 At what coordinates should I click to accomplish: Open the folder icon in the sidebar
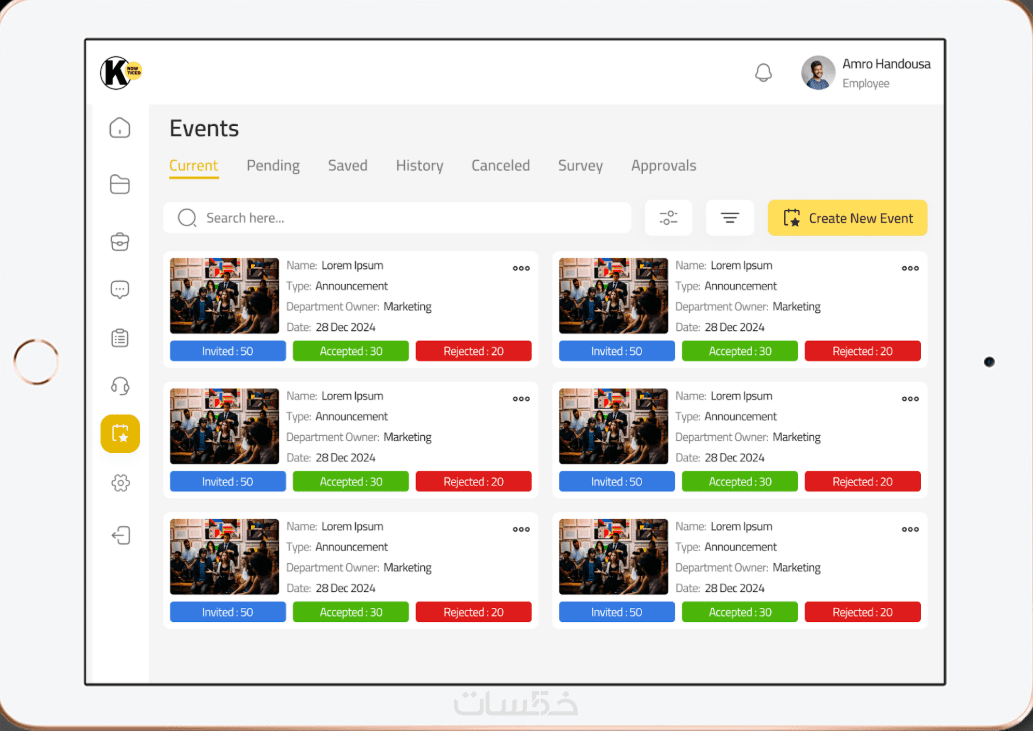tap(120, 184)
